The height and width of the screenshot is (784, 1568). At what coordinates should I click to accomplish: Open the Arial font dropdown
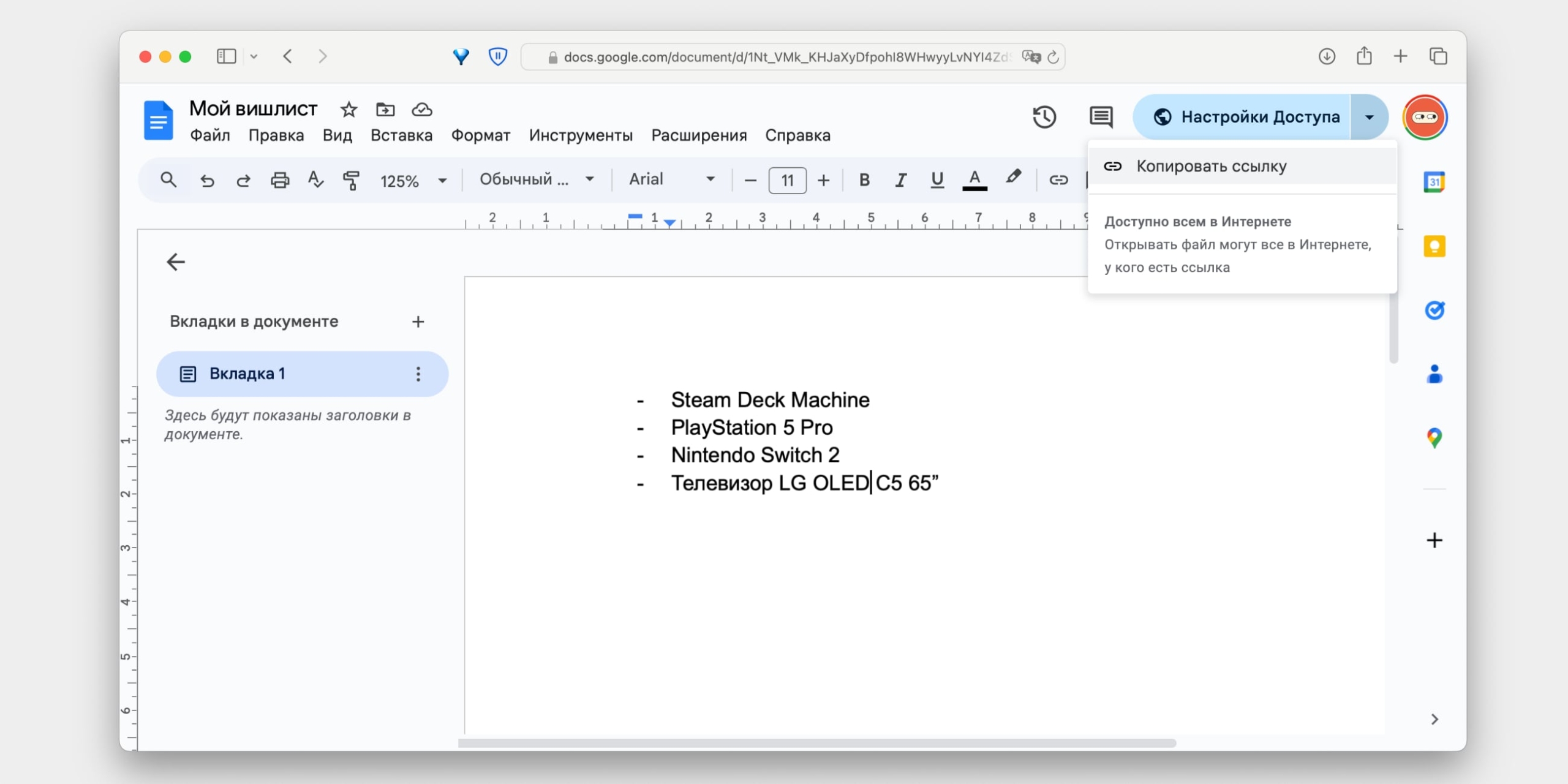point(671,179)
